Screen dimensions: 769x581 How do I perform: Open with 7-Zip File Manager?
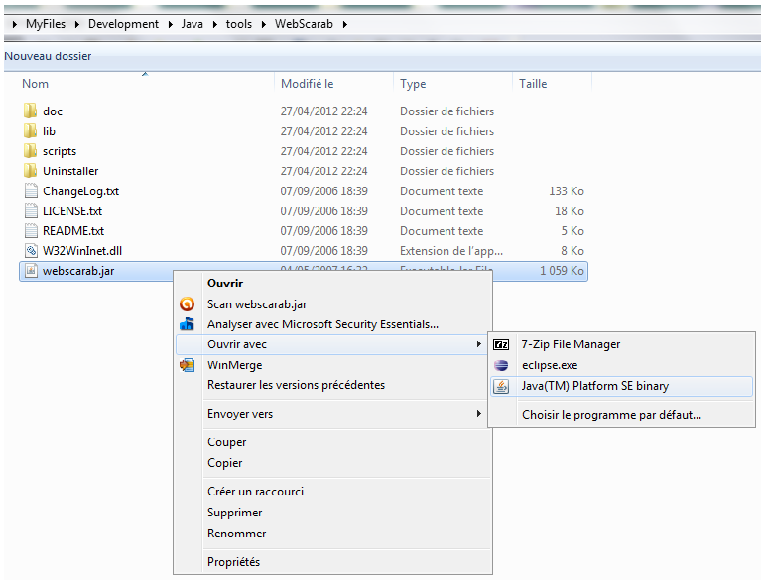tap(621, 345)
